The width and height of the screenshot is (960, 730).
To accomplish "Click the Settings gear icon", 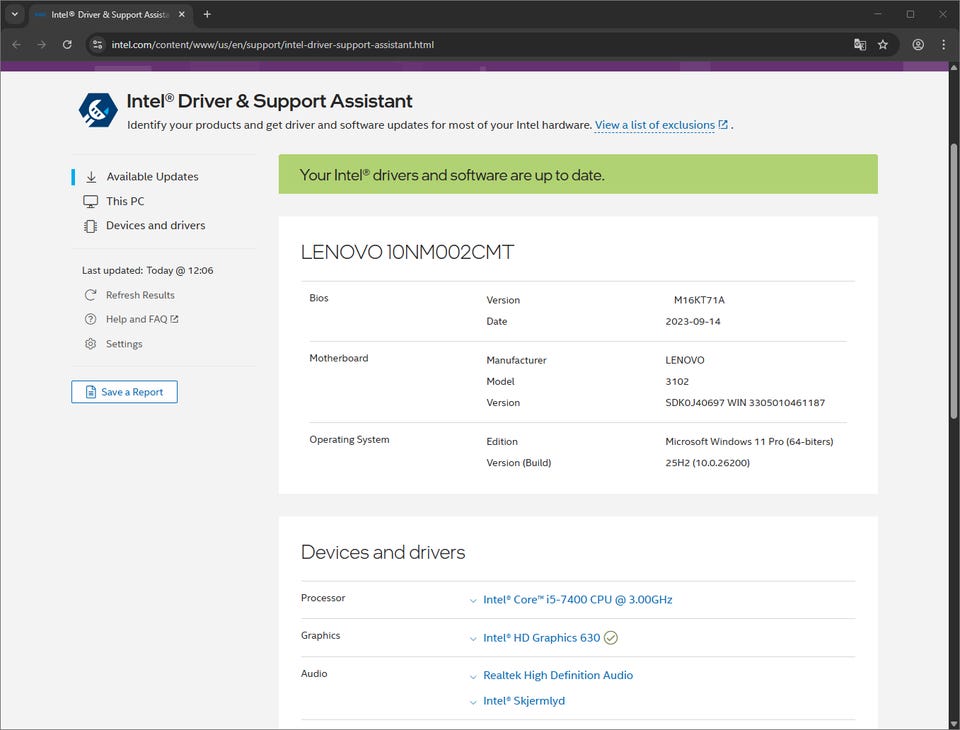I will pyautogui.click(x=91, y=344).
